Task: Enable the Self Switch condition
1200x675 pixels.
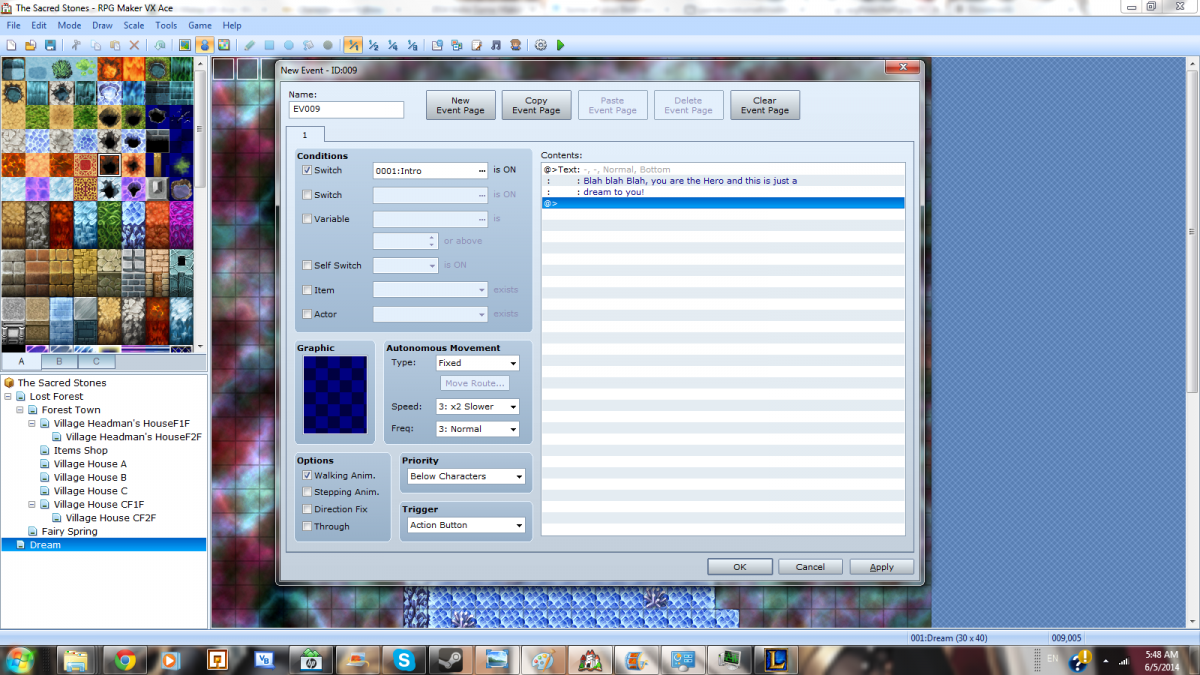Action: click(x=307, y=265)
